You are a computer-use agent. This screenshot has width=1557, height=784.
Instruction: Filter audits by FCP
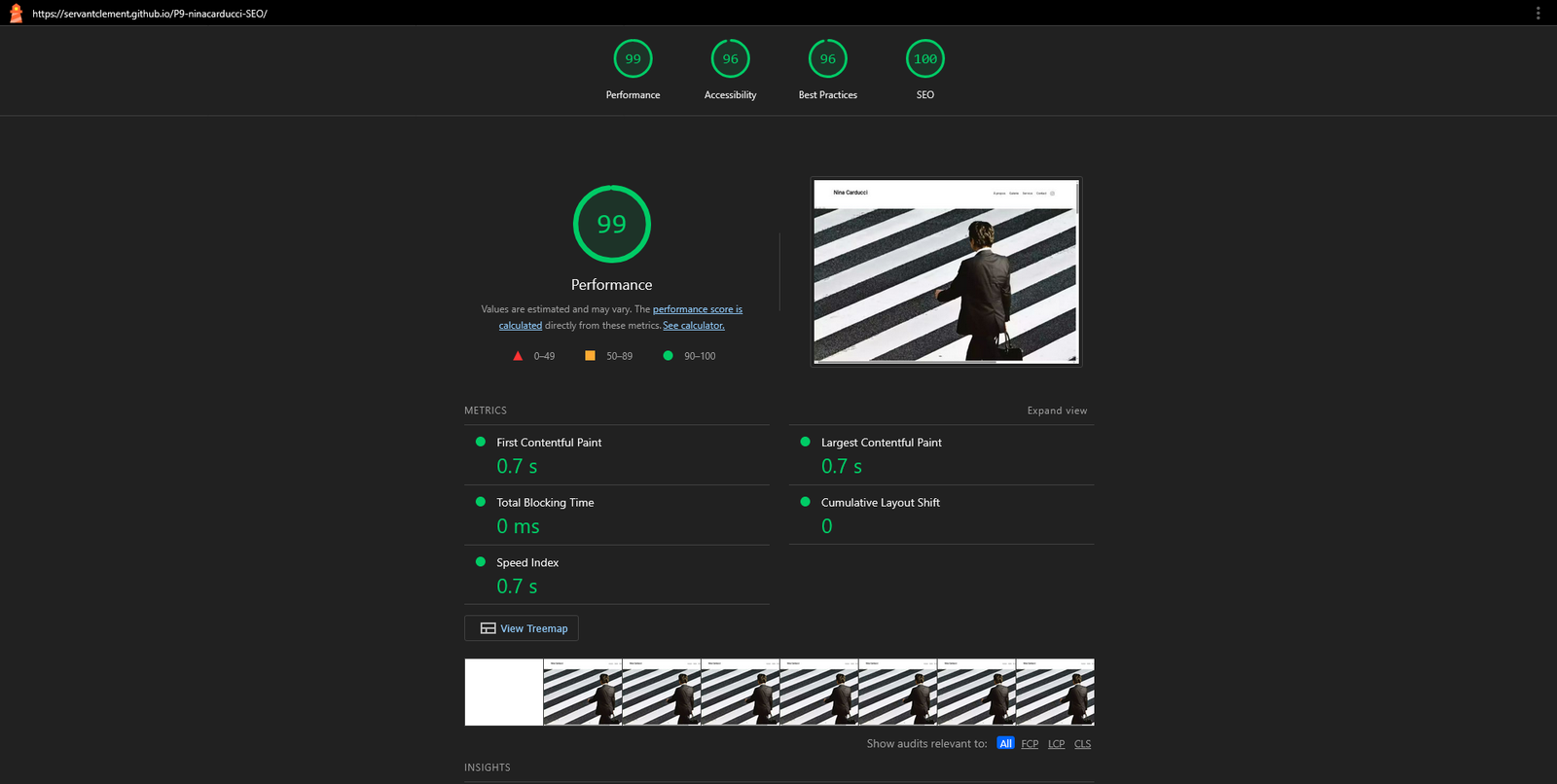pyautogui.click(x=1030, y=744)
